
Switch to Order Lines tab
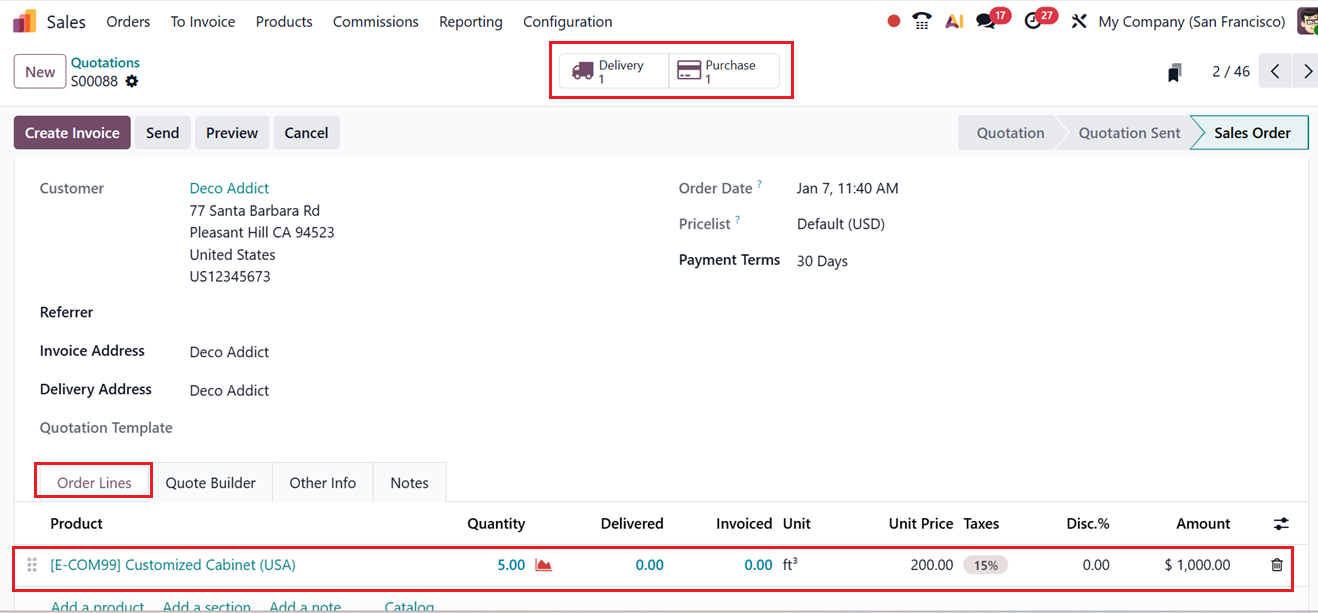tap(94, 483)
